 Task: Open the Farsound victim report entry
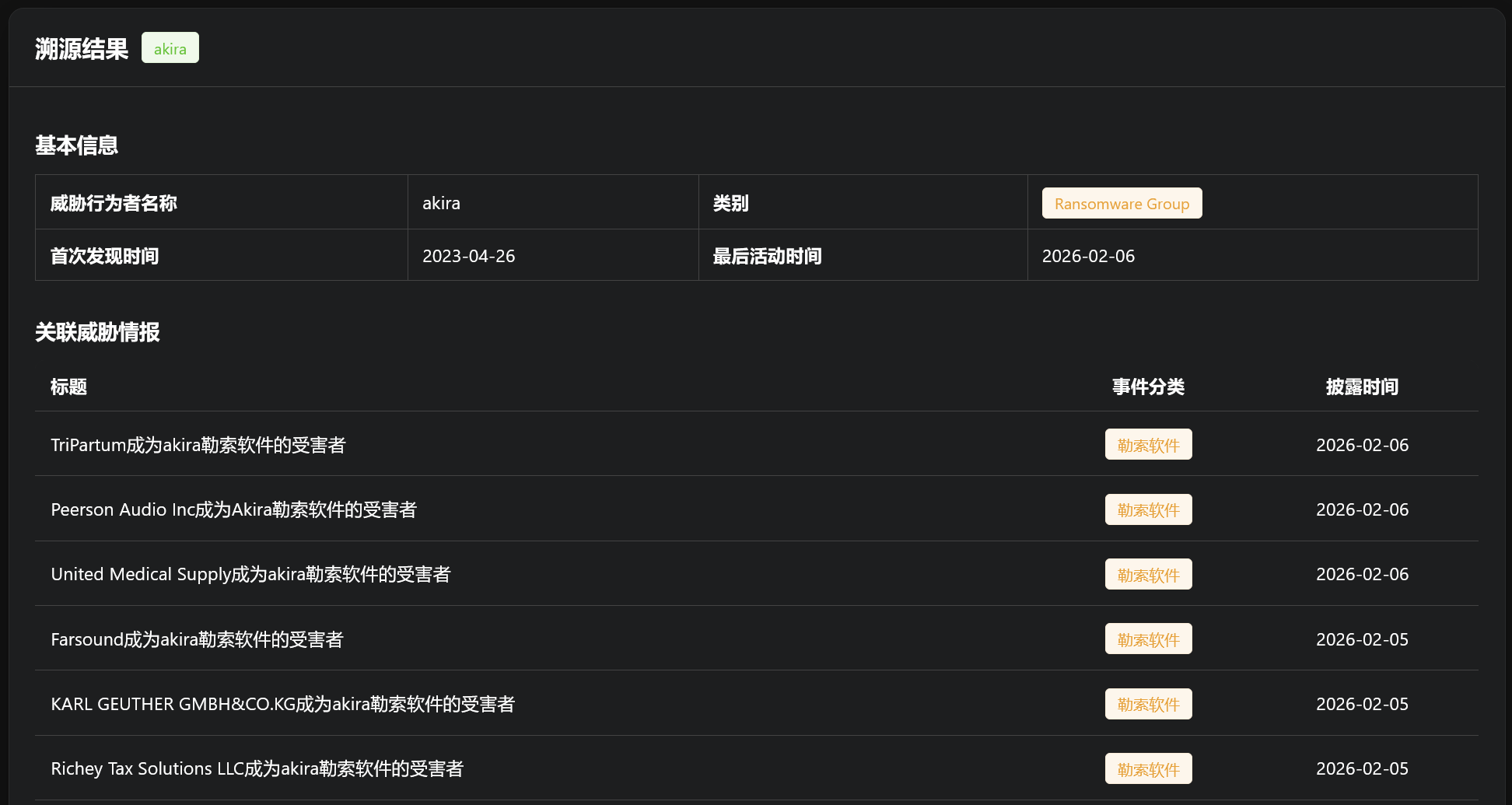coord(197,639)
